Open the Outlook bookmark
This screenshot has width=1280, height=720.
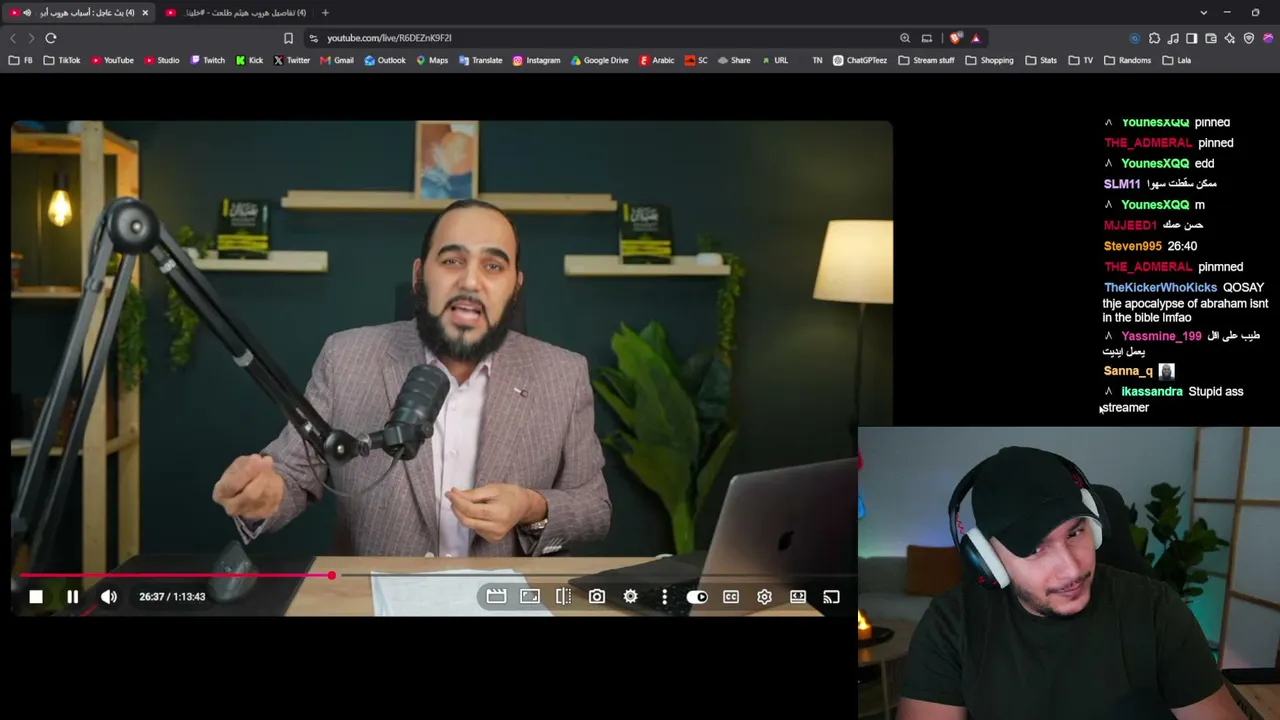385,60
